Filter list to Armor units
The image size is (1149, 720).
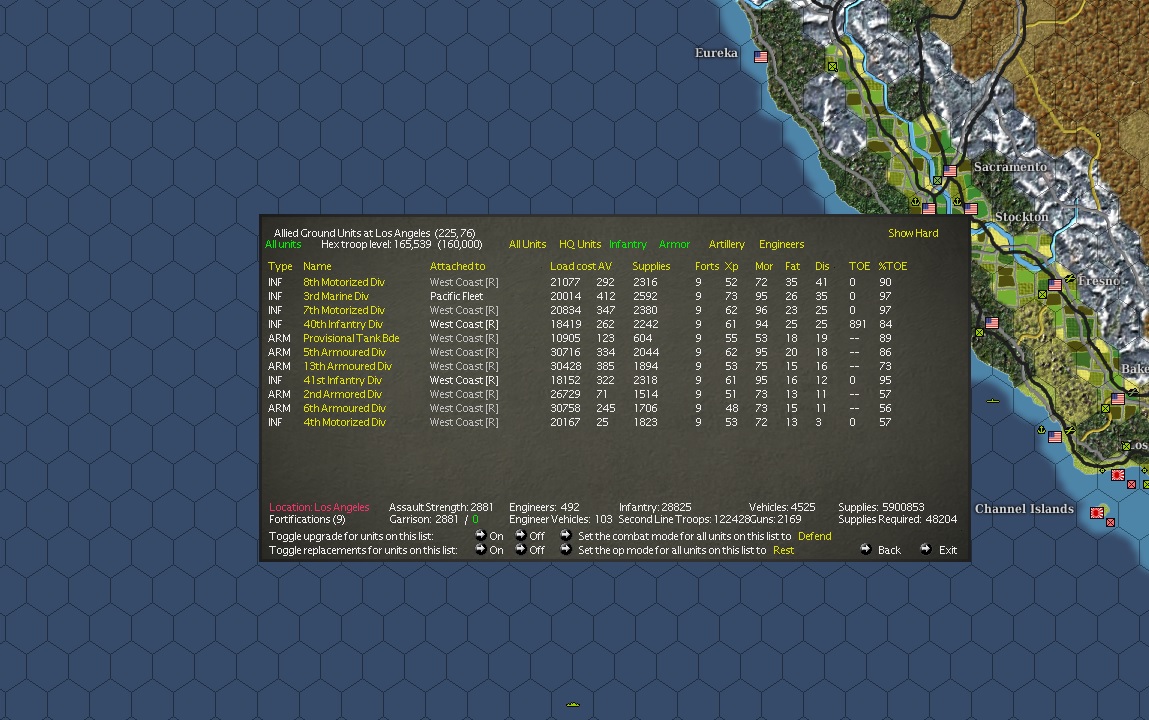point(674,244)
